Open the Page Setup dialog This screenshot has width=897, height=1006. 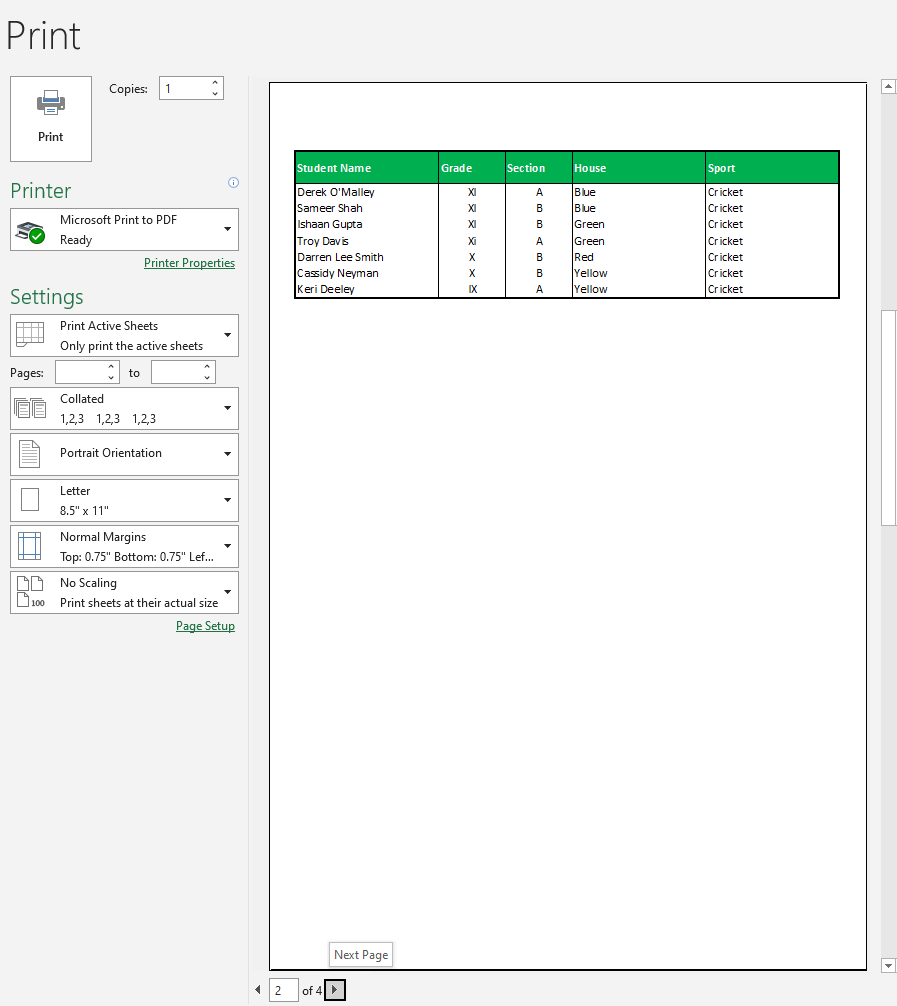click(205, 625)
